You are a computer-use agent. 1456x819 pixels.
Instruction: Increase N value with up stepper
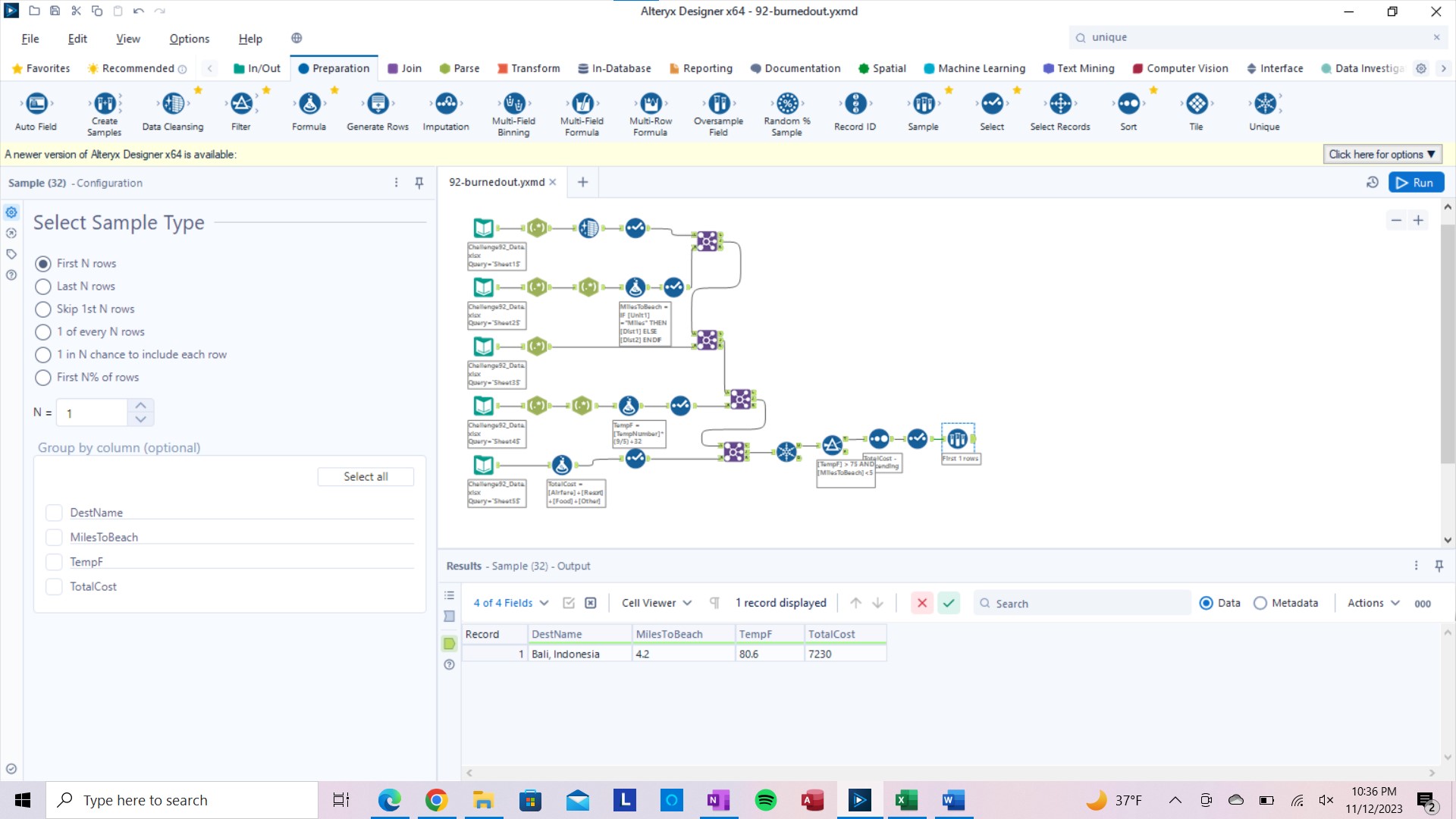point(141,406)
